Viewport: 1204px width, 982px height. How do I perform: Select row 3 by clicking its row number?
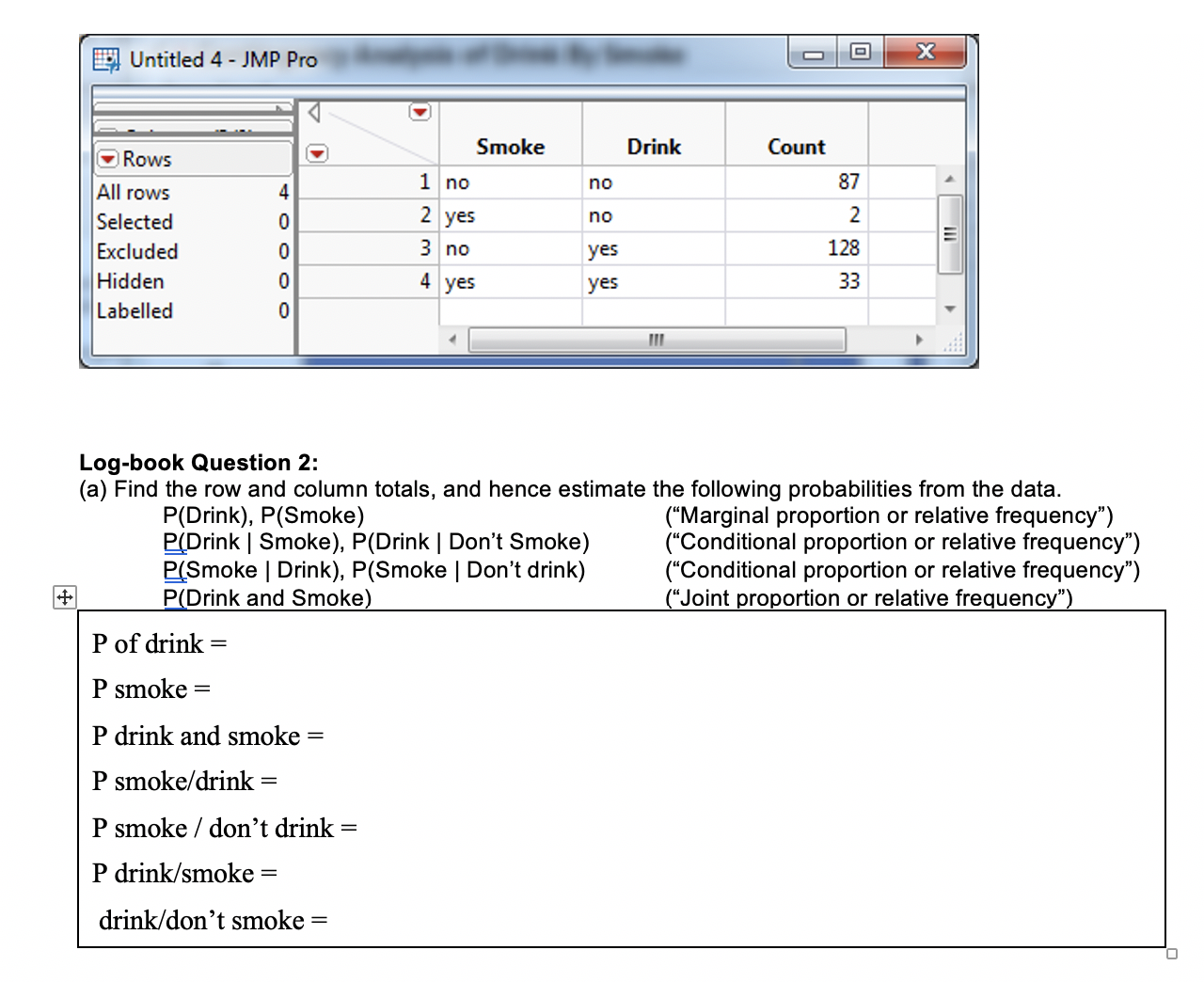(425, 248)
